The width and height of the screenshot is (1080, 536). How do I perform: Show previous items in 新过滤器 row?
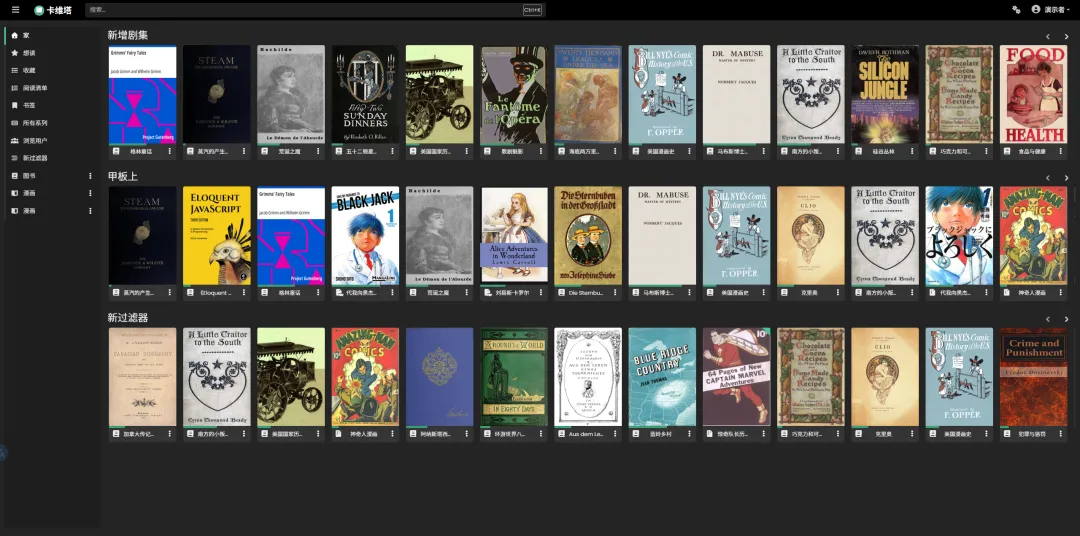1048,319
